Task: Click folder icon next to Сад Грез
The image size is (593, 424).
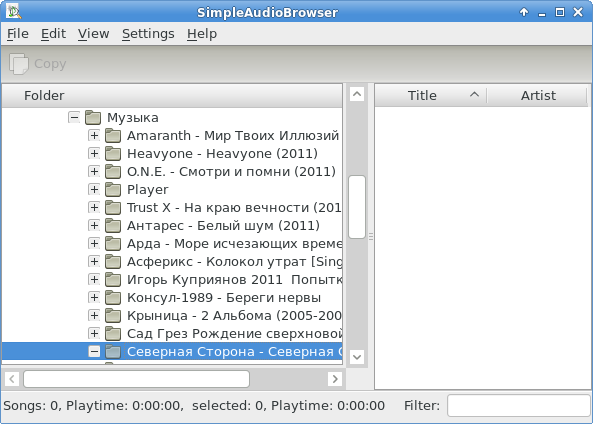Action: pos(113,334)
